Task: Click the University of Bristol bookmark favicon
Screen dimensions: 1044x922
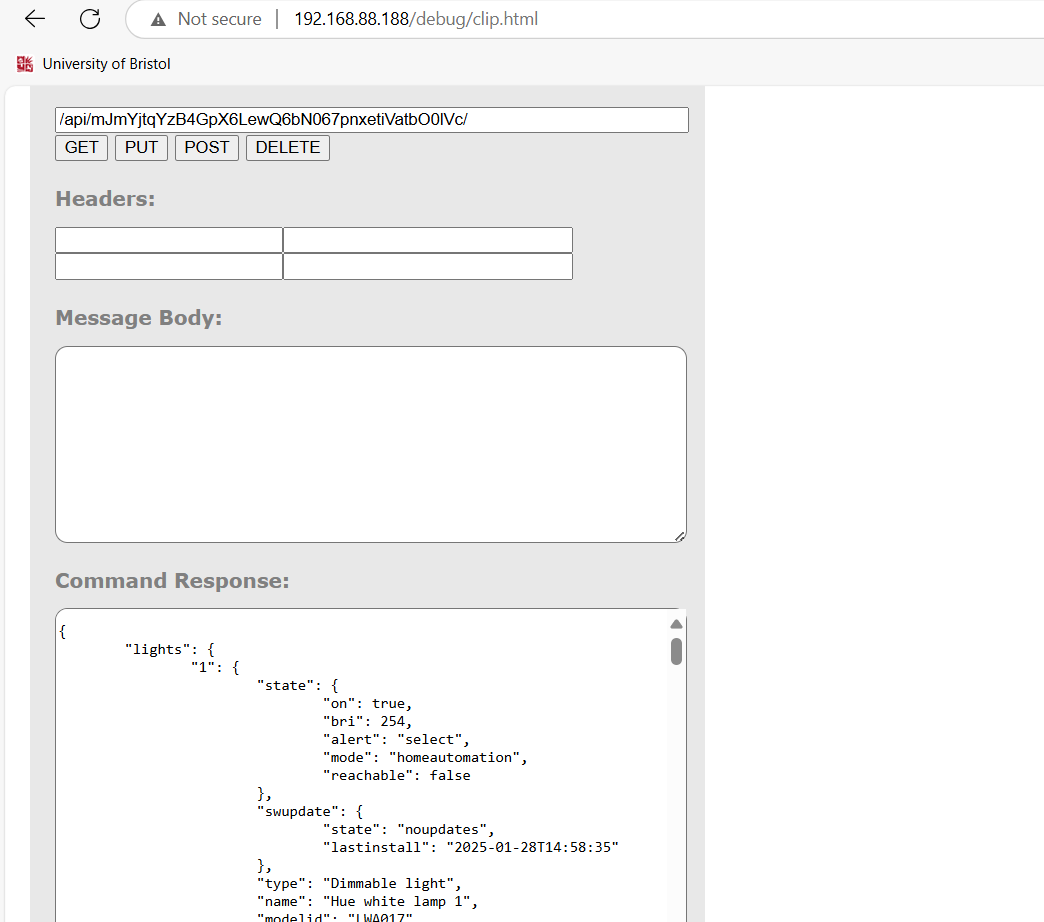Action: 25,64
